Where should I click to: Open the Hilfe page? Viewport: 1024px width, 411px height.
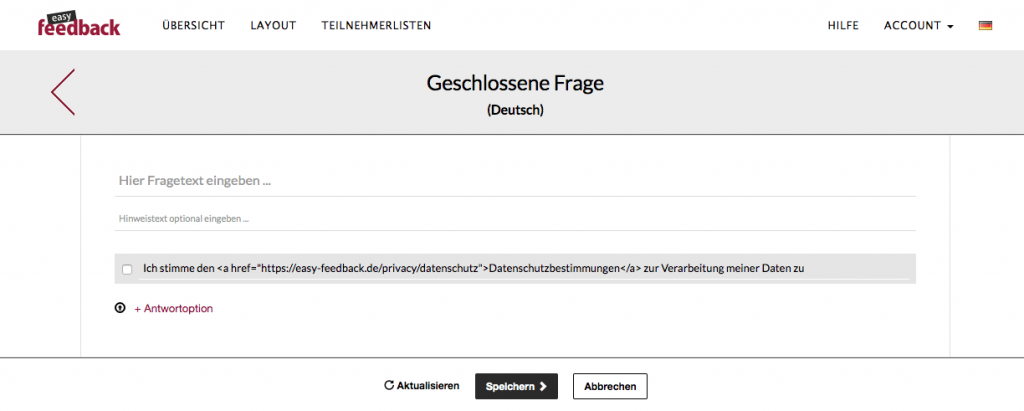843,25
